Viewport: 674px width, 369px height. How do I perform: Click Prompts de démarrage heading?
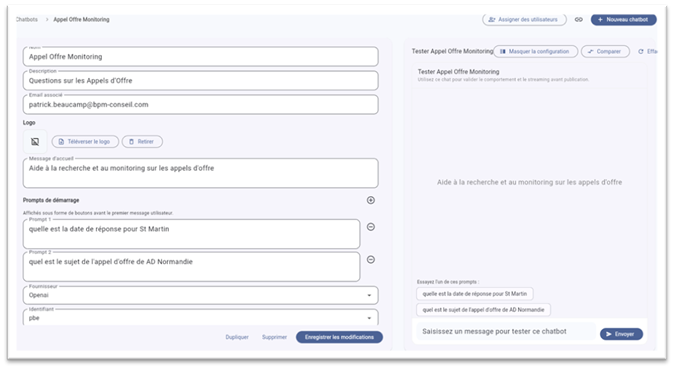pos(51,200)
